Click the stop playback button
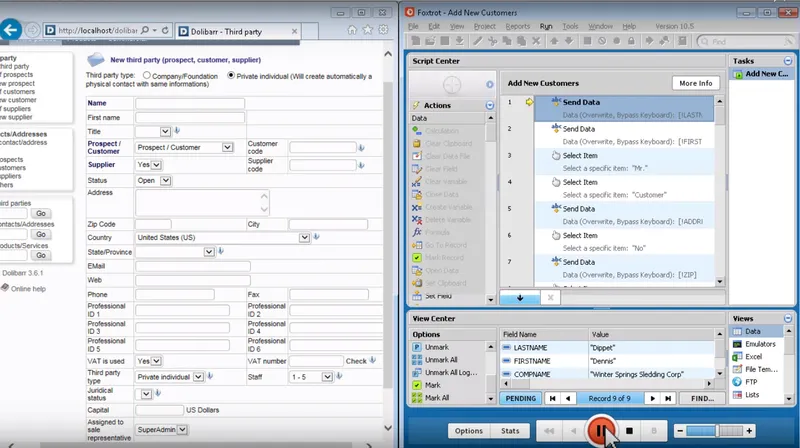800x448 pixels. click(630, 431)
